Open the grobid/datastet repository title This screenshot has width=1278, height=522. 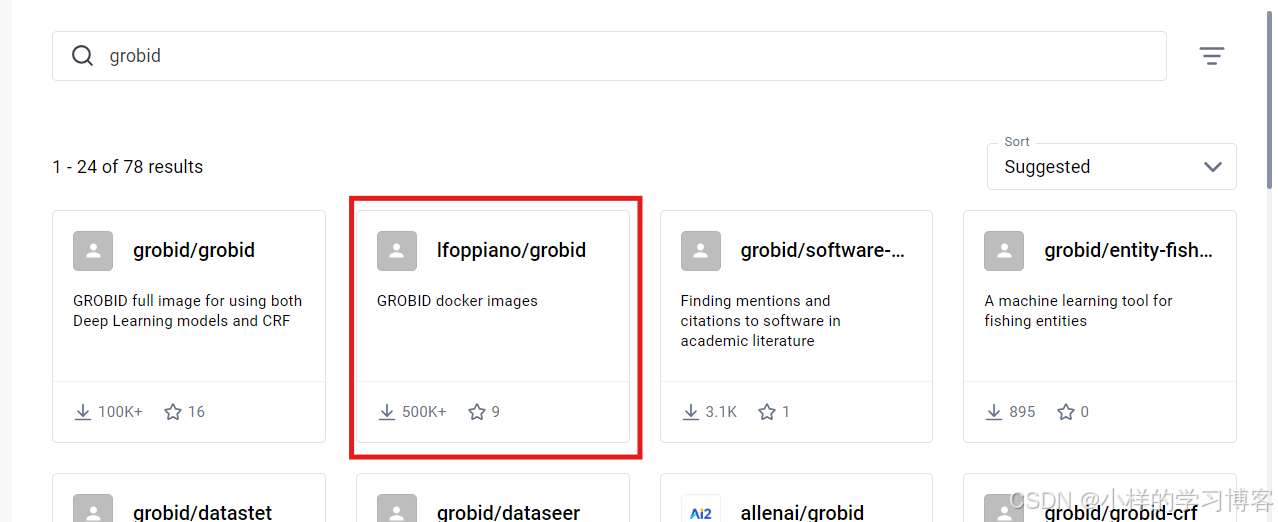point(203,512)
